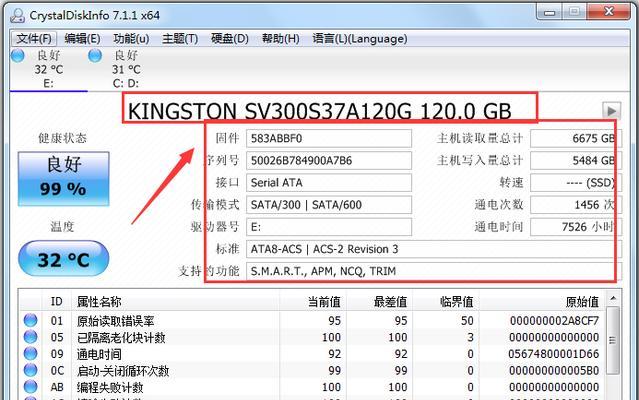Click the 固件 field showing 583ABBF0

[329, 138]
